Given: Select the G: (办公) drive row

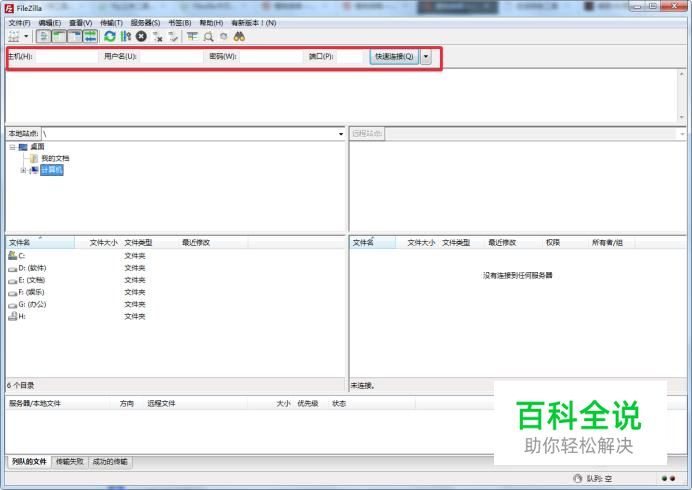Looking at the screenshot, I should tap(175, 304).
